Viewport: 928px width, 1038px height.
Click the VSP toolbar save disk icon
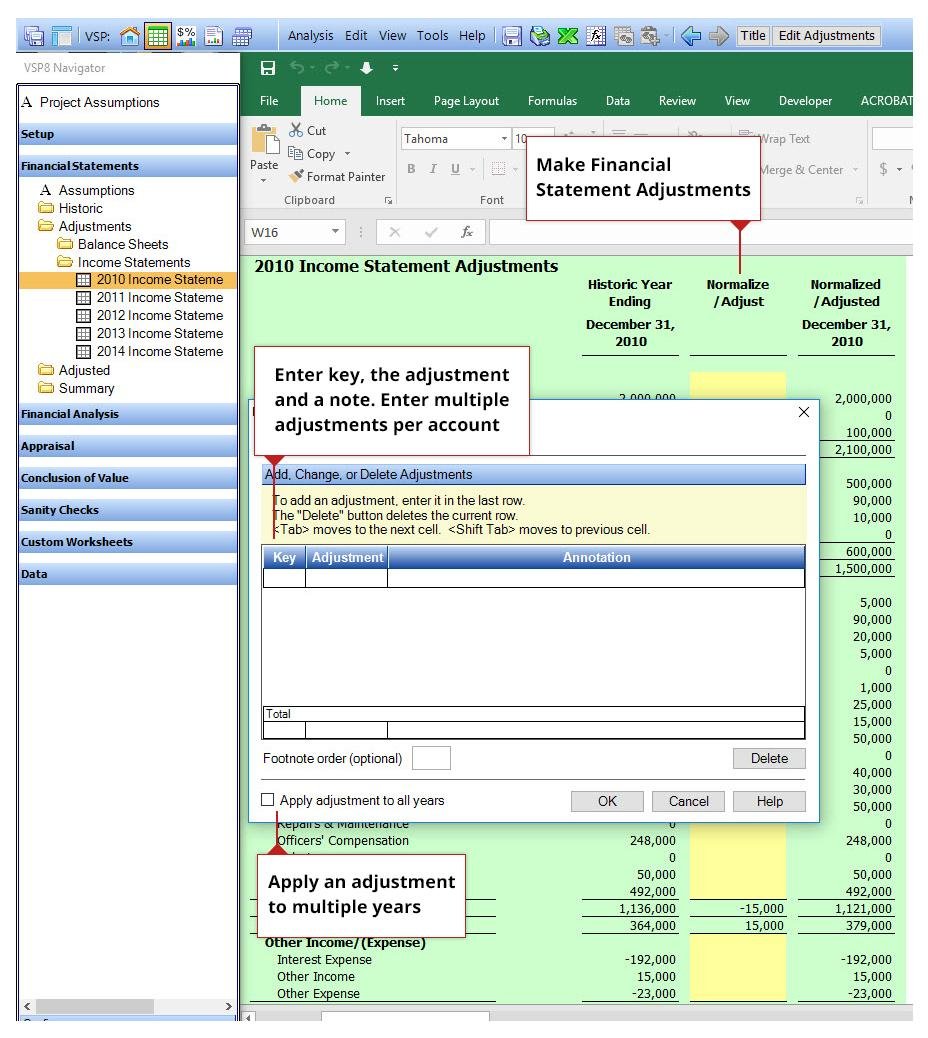pos(512,36)
